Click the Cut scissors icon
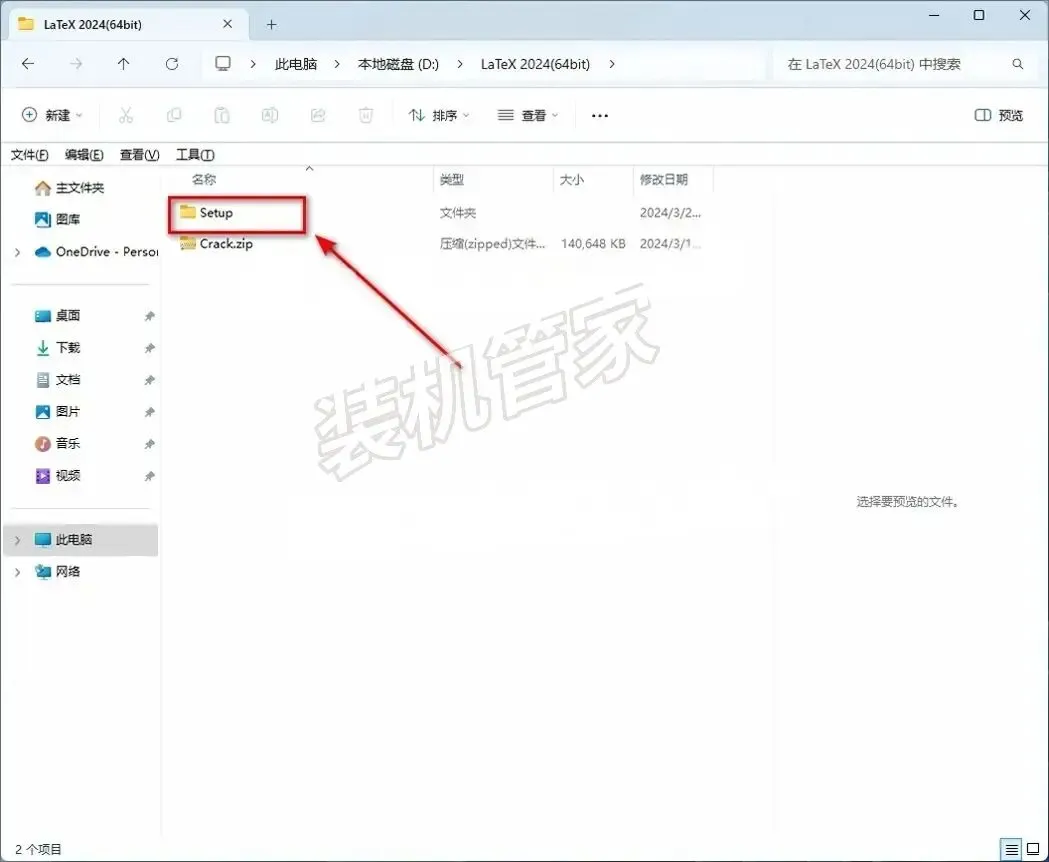The width and height of the screenshot is (1049, 862). tap(126, 115)
